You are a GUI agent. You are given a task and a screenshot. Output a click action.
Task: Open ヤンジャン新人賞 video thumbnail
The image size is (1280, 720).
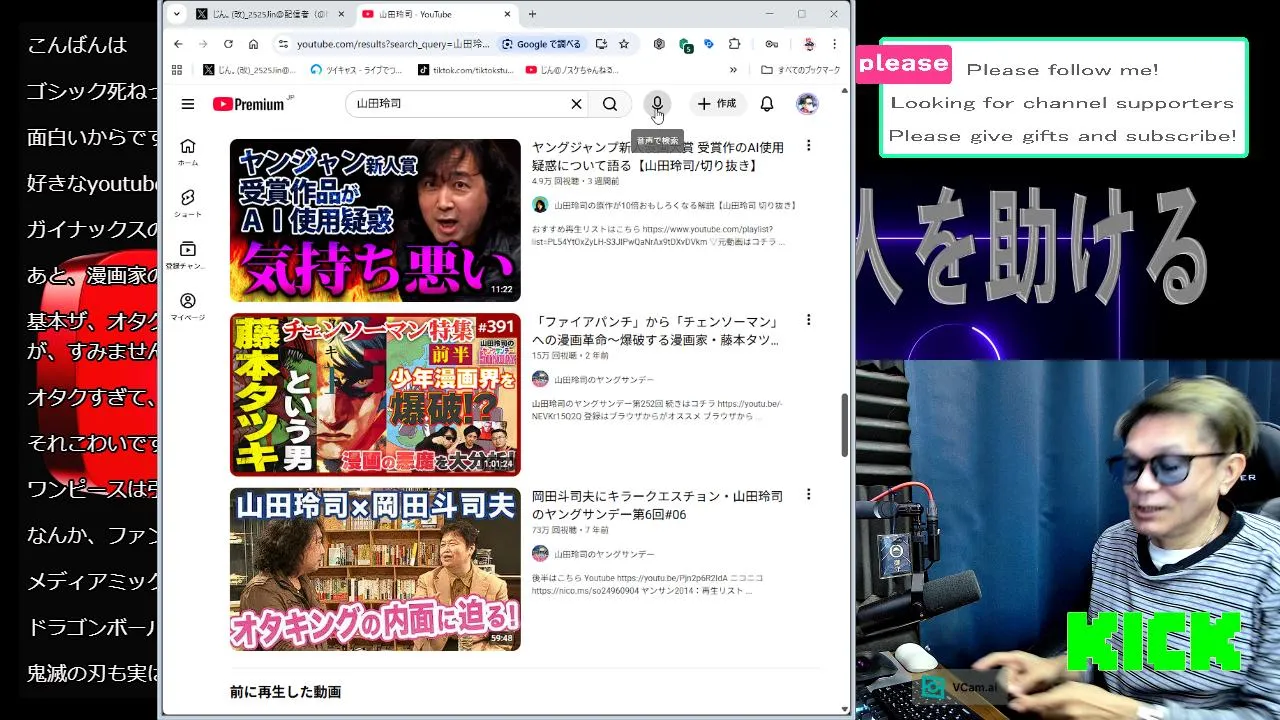coord(375,220)
